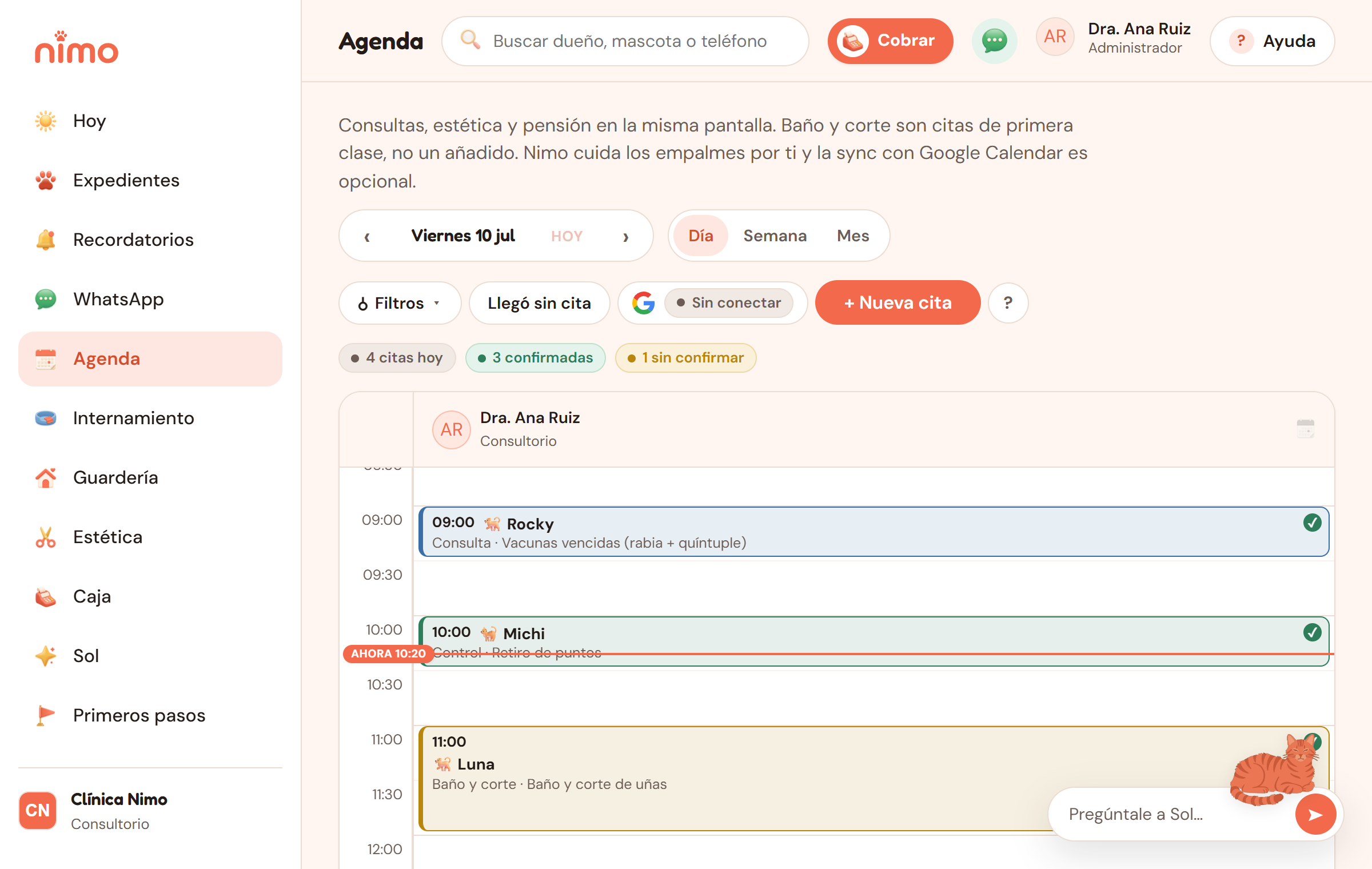This screenshot has width=1372, height=869.
Task: Click the green chat bubble icon in header
Action: tap(995, 41)
